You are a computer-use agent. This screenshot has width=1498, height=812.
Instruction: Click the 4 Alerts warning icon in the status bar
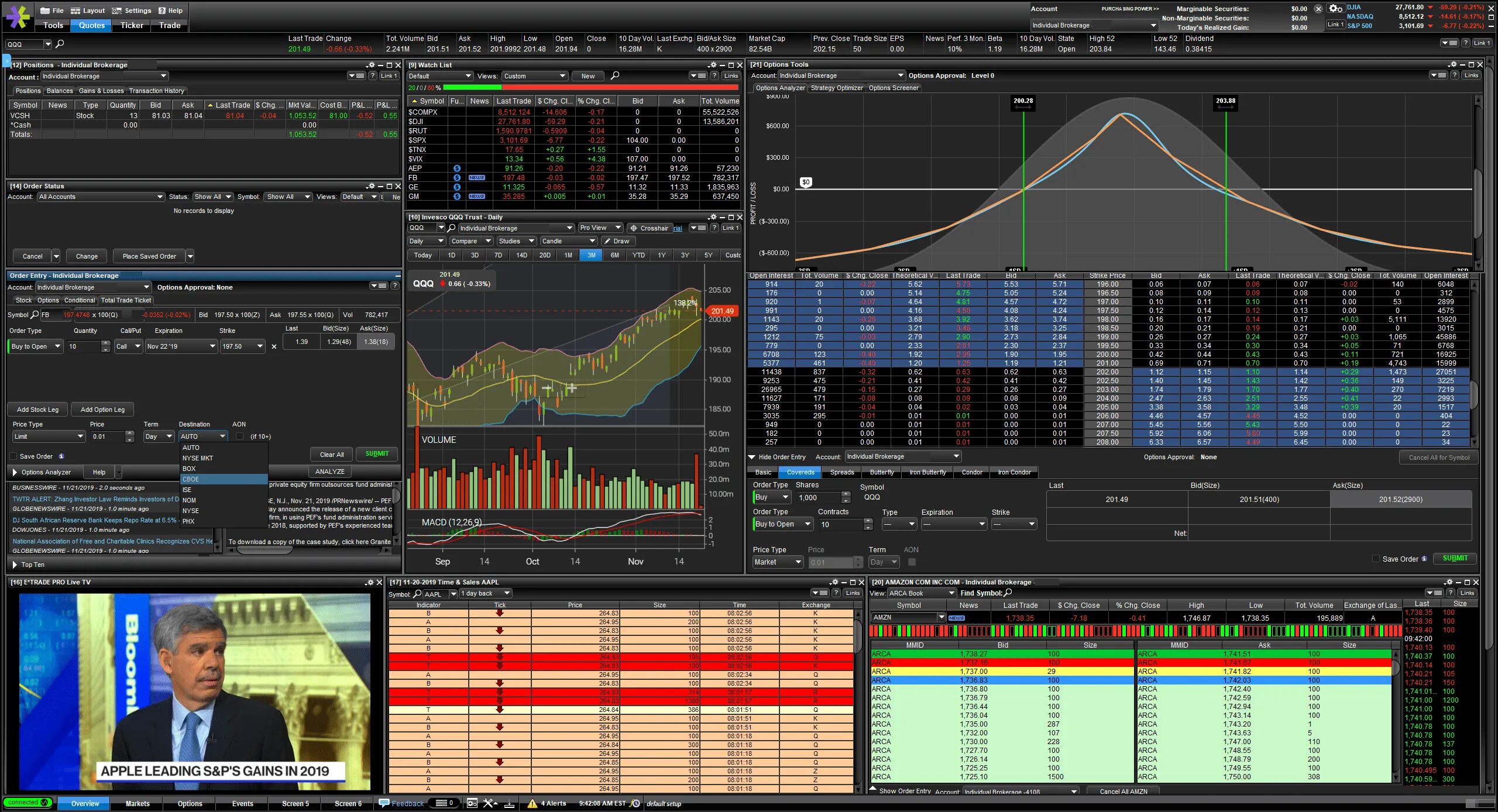coord(532,803)
